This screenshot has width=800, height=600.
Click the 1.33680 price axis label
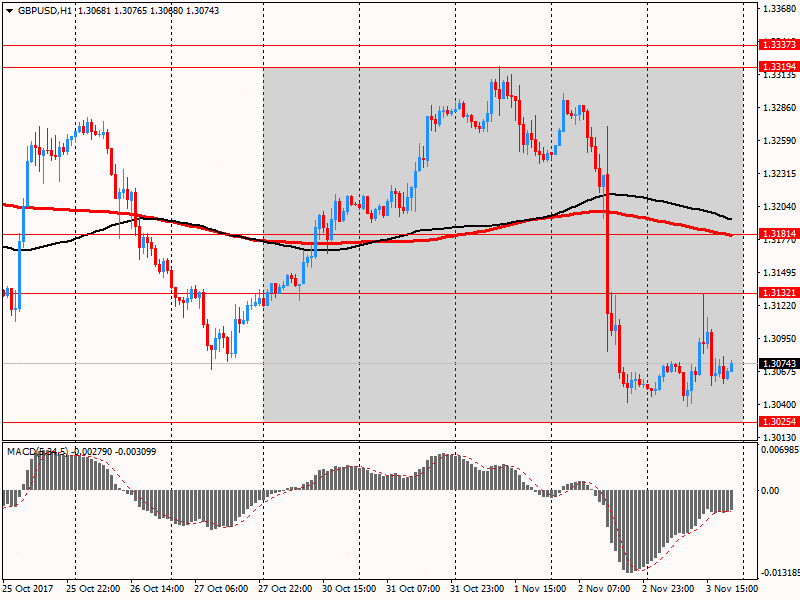(780, 9)
